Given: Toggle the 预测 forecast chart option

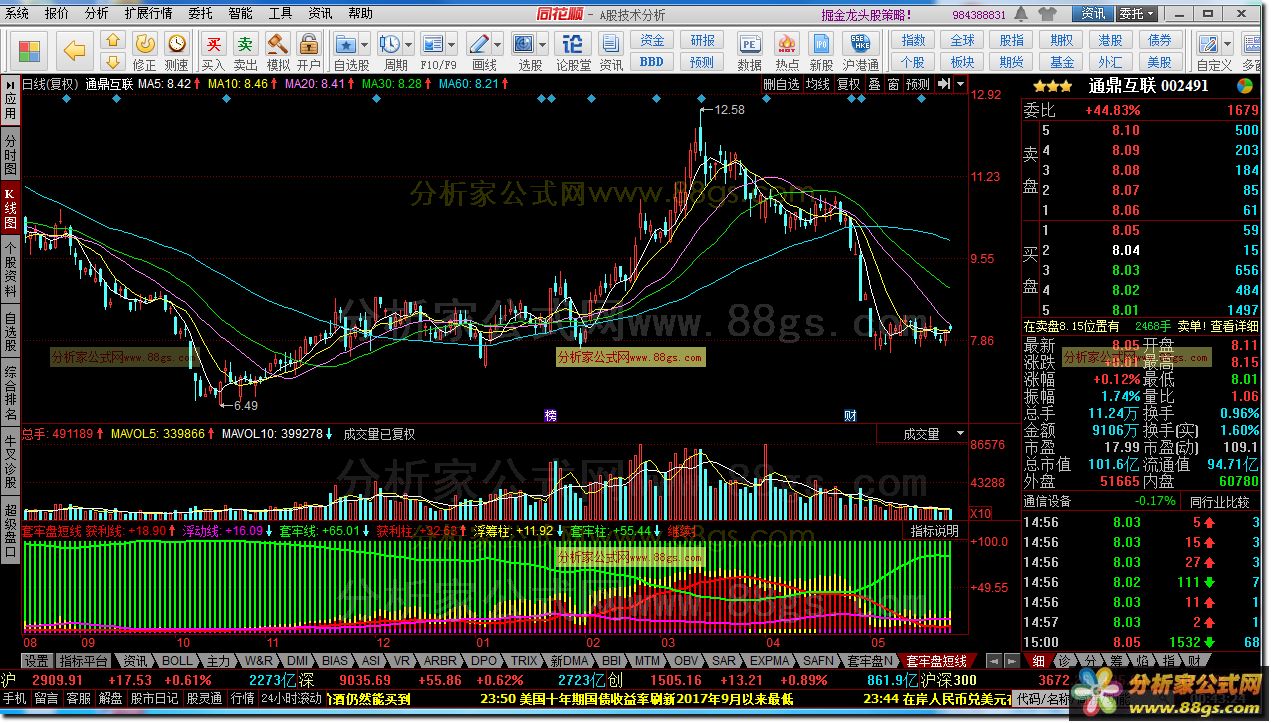Looking at the screenshot, I should 917,85.
